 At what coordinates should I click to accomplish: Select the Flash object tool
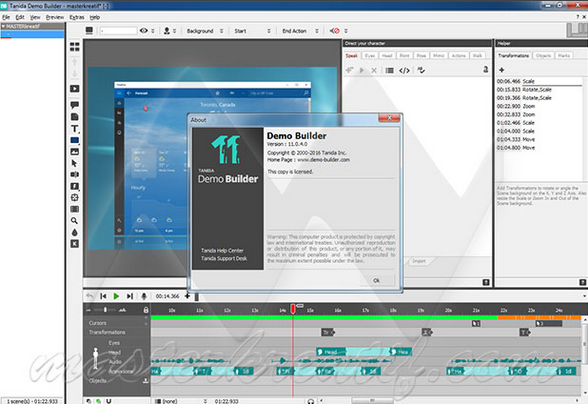(x=75, y=186)
